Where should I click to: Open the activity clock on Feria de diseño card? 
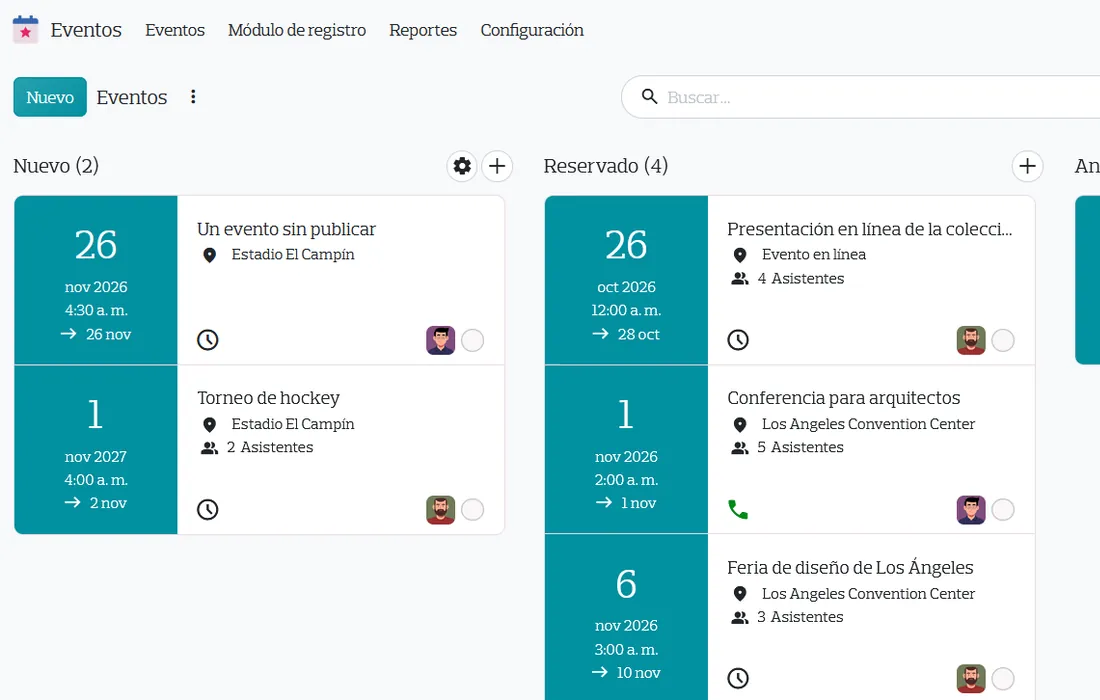tap(738, 678)
